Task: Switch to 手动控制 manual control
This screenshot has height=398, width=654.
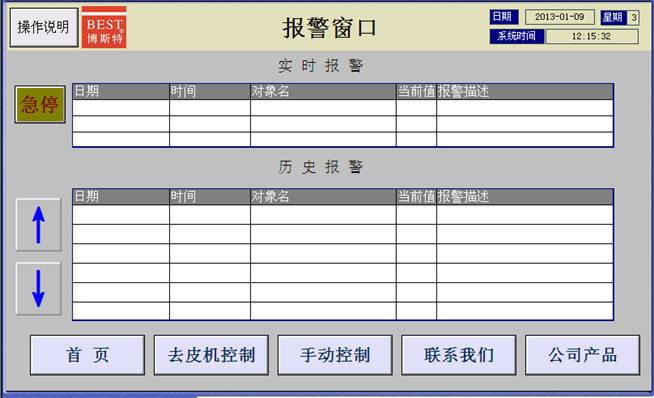Action: [335, 355]
